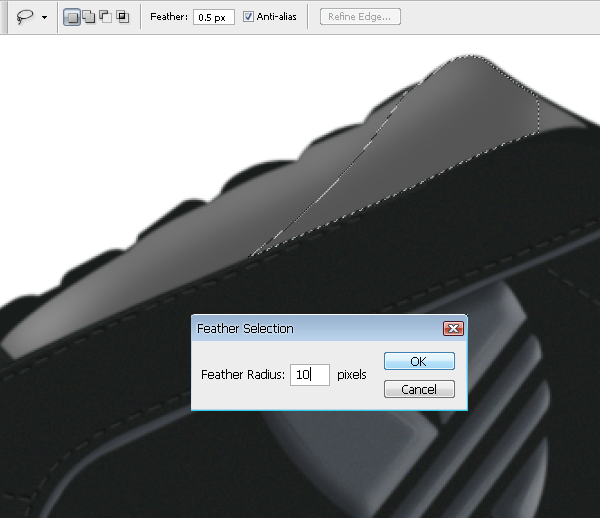Cancel the Feather Selection dialog

click(x=419, y=389)
